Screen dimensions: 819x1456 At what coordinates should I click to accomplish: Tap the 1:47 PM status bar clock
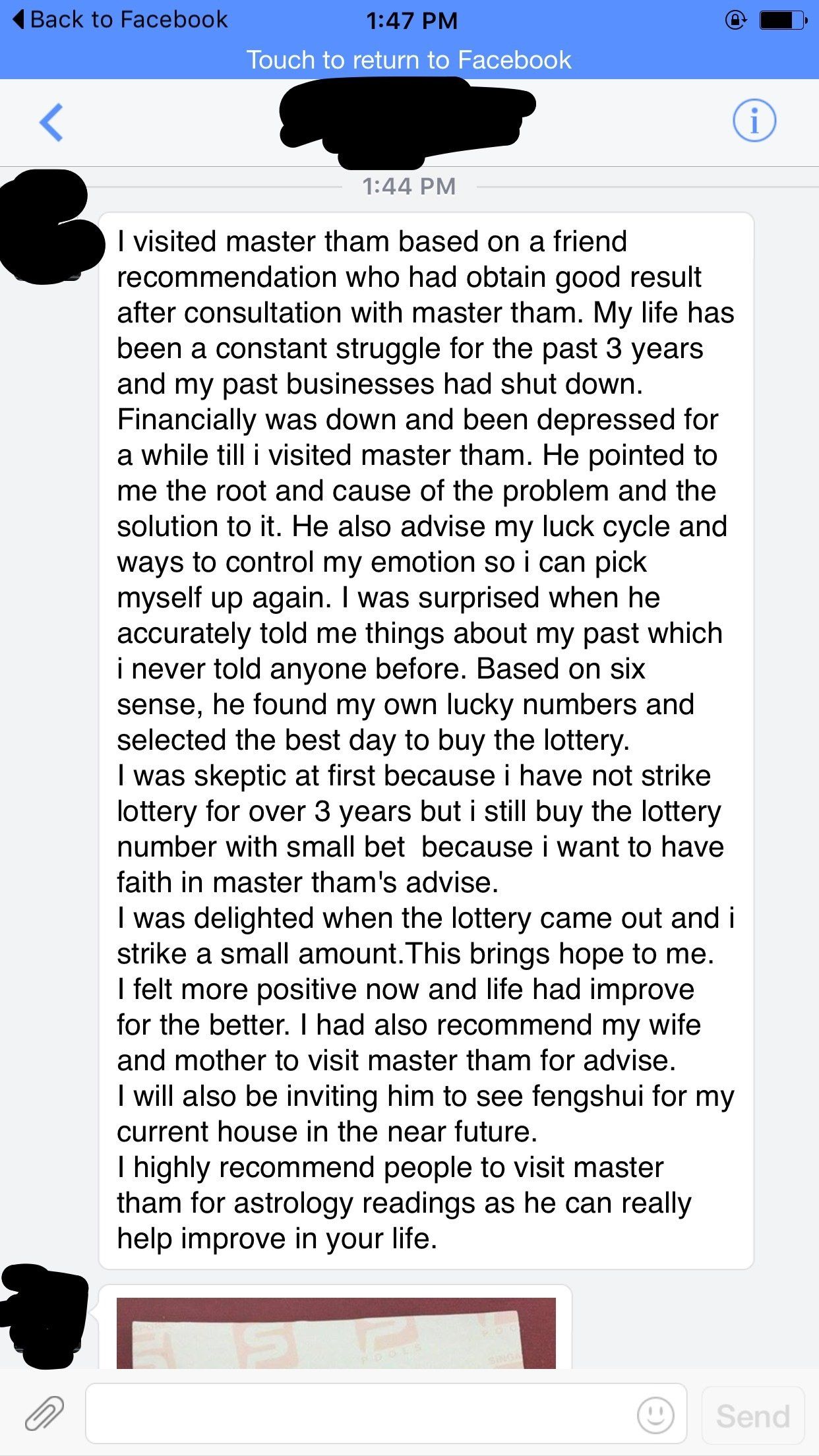tap(411, 21)
